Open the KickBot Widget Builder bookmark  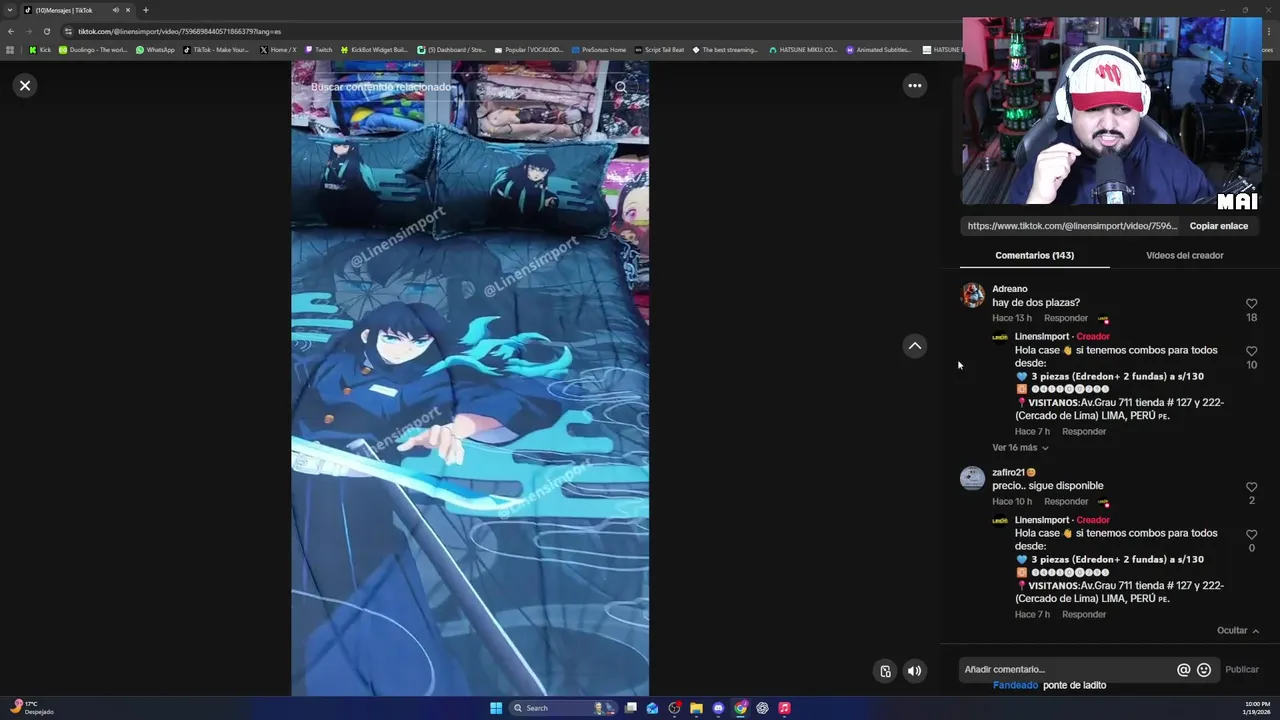tap(374, 49)
